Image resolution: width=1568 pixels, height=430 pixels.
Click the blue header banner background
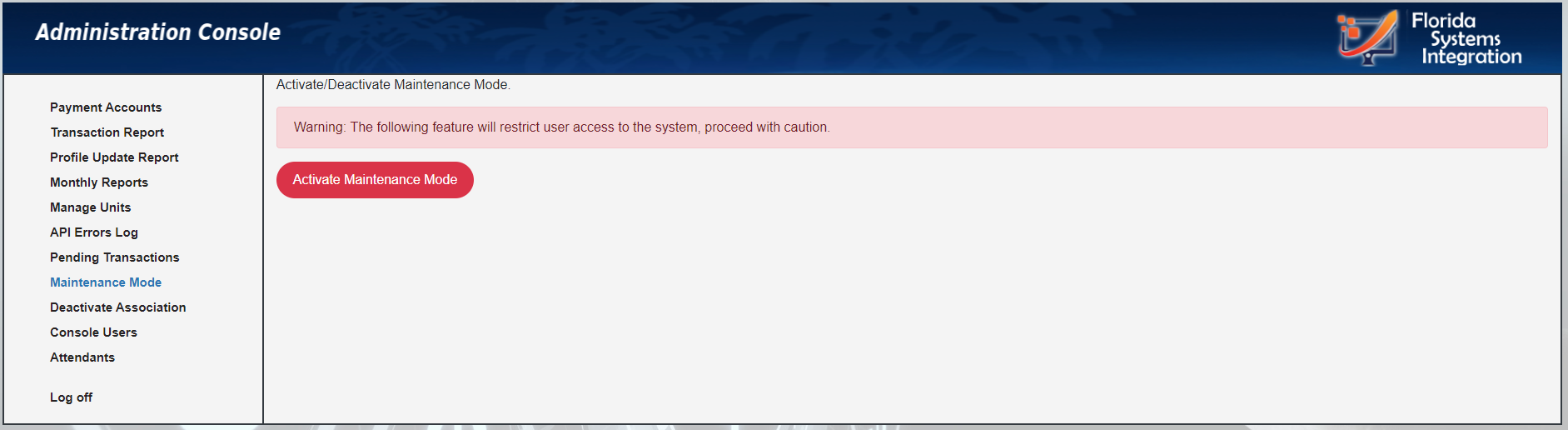tap(749, 37)
